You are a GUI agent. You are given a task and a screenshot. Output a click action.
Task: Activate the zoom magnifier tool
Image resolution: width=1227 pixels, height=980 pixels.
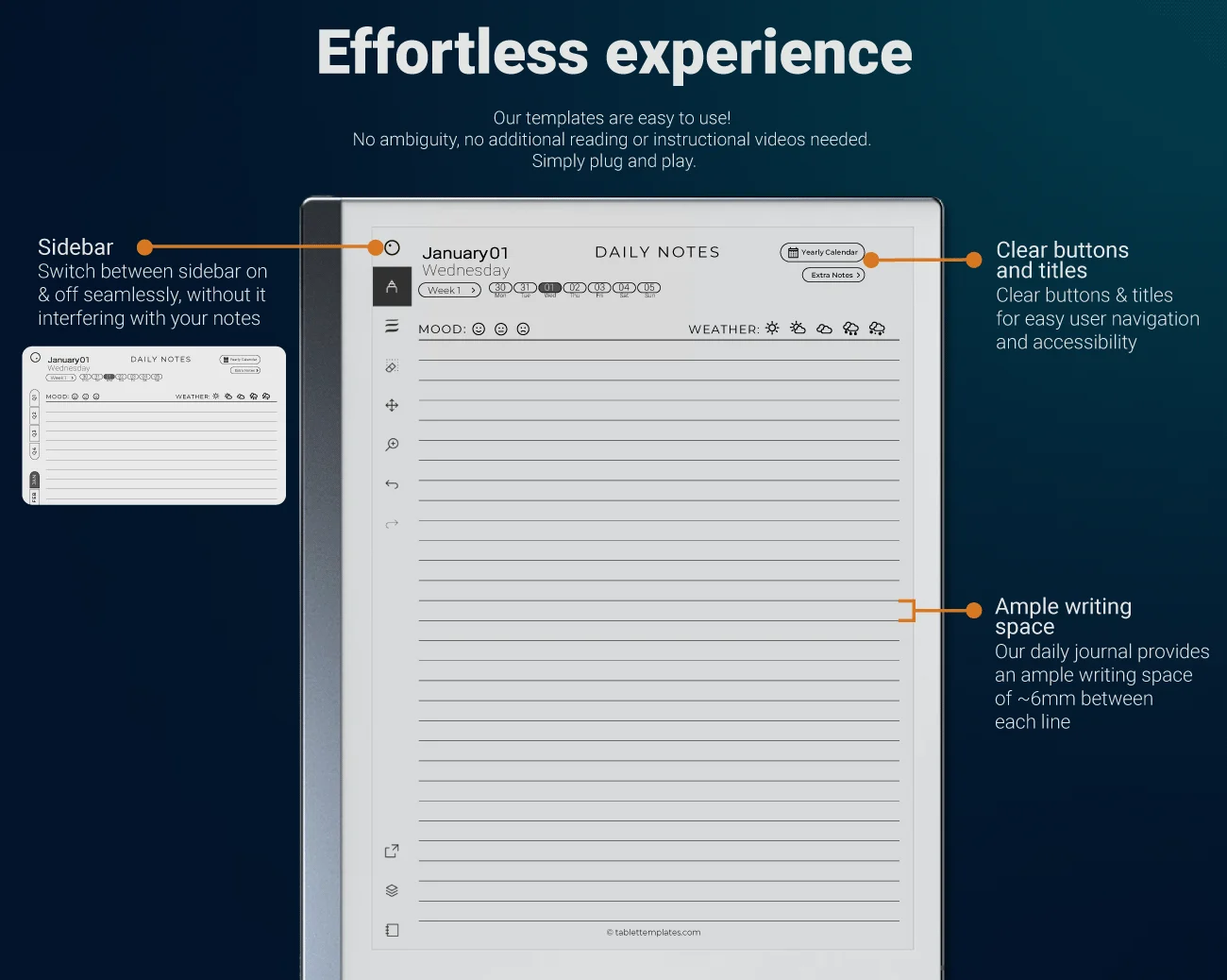(392, 445)
